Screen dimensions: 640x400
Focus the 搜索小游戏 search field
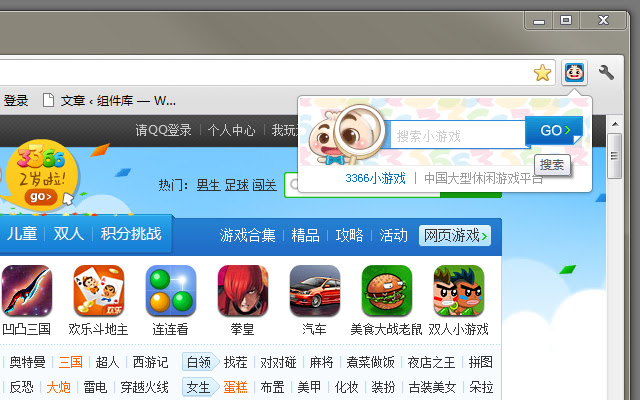(458, 135)
